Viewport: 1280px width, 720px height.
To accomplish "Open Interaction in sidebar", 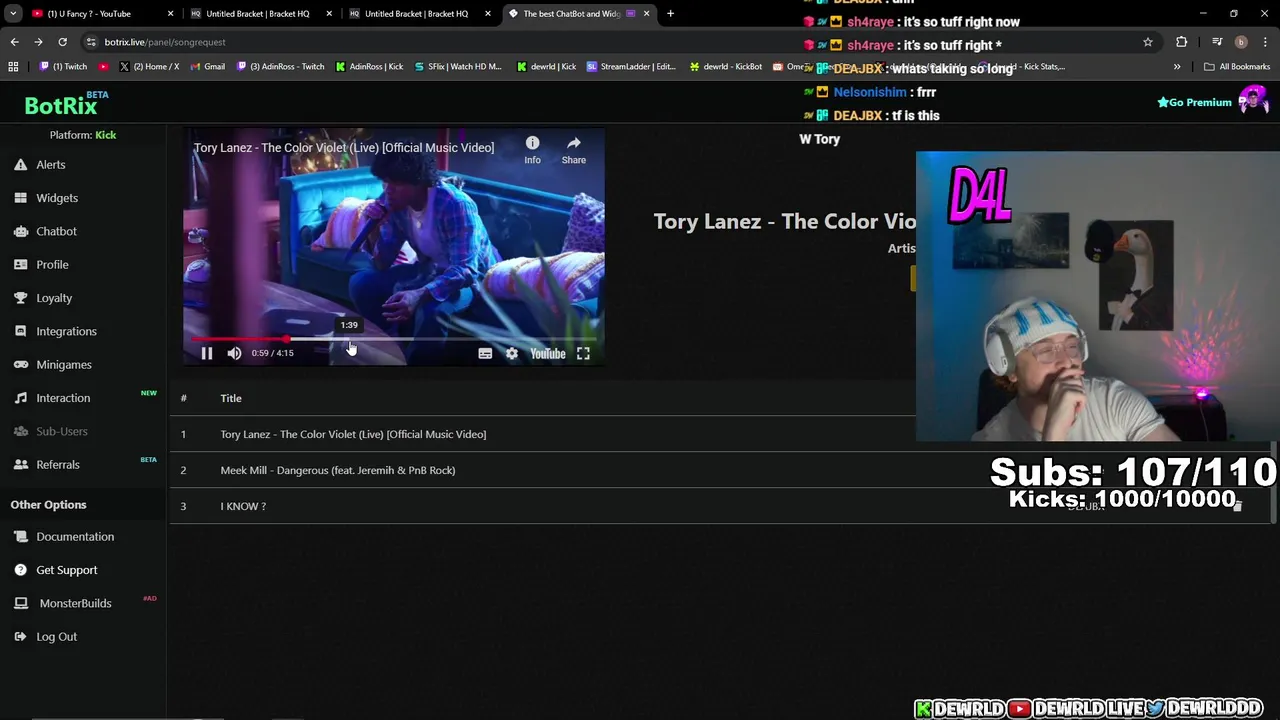I will click(x=63, y=398).
